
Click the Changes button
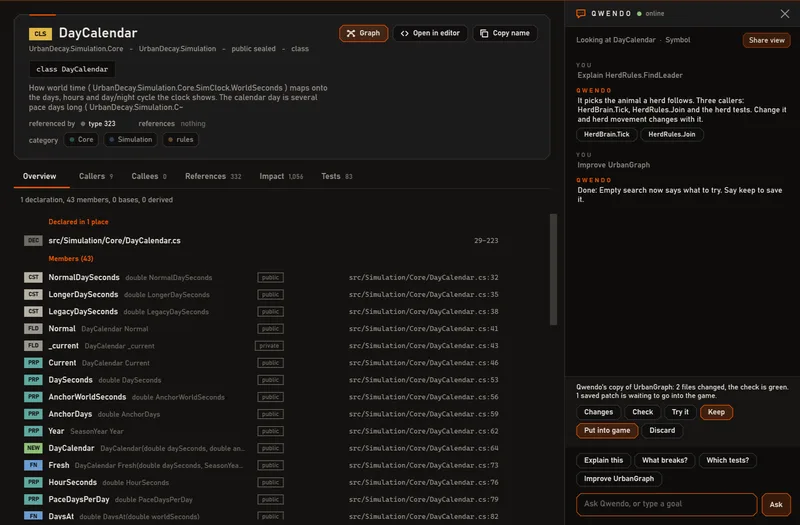coord(598,412)
